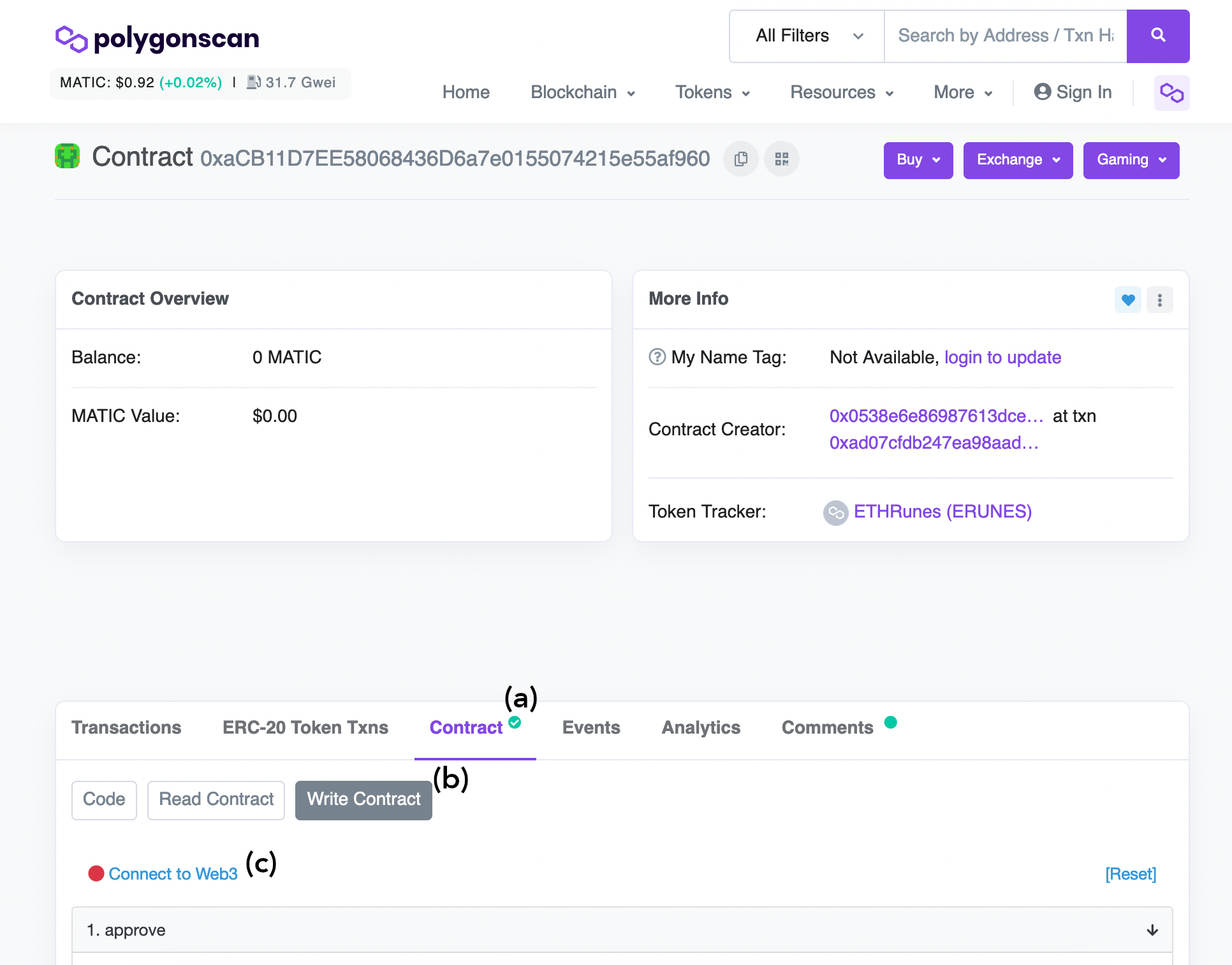The width and height of the screenshot is (1232, 965).
Task: Expand the Tokens menu
Action: point(712,92)
